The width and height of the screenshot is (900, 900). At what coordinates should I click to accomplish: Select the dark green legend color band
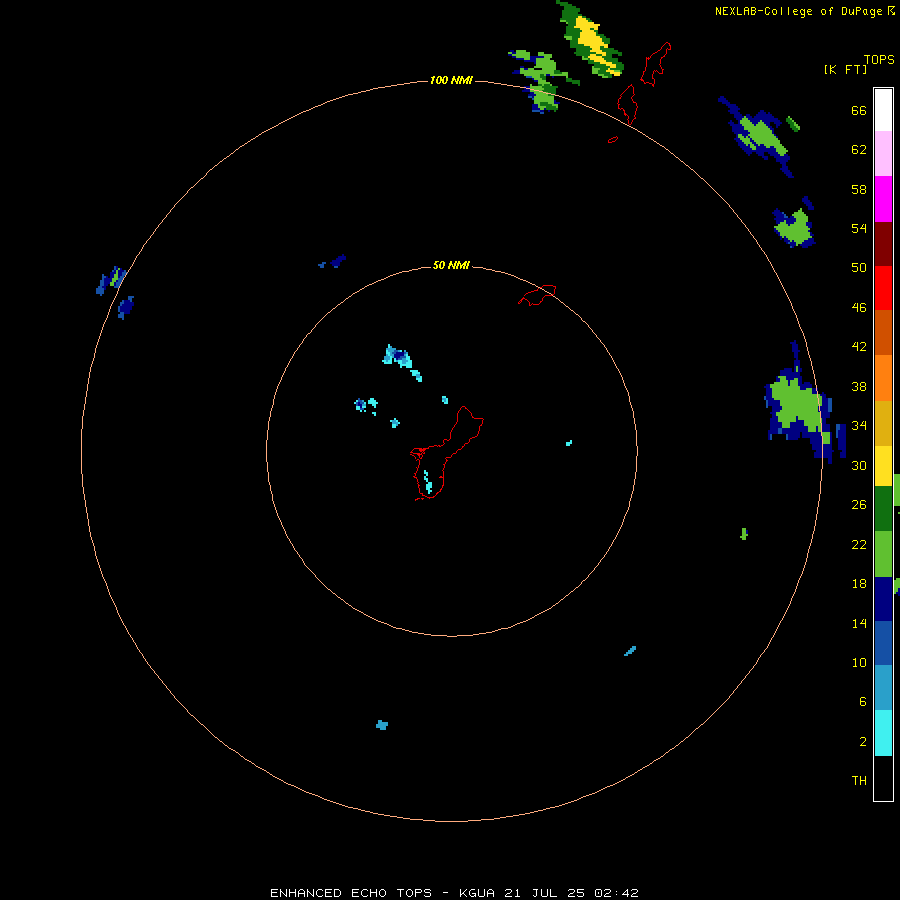883,509
